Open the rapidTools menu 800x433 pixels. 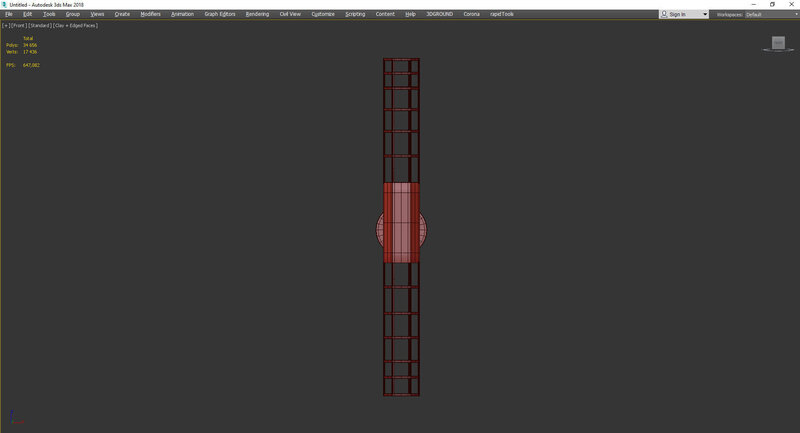pyautogui.click(x=501, y=15)
